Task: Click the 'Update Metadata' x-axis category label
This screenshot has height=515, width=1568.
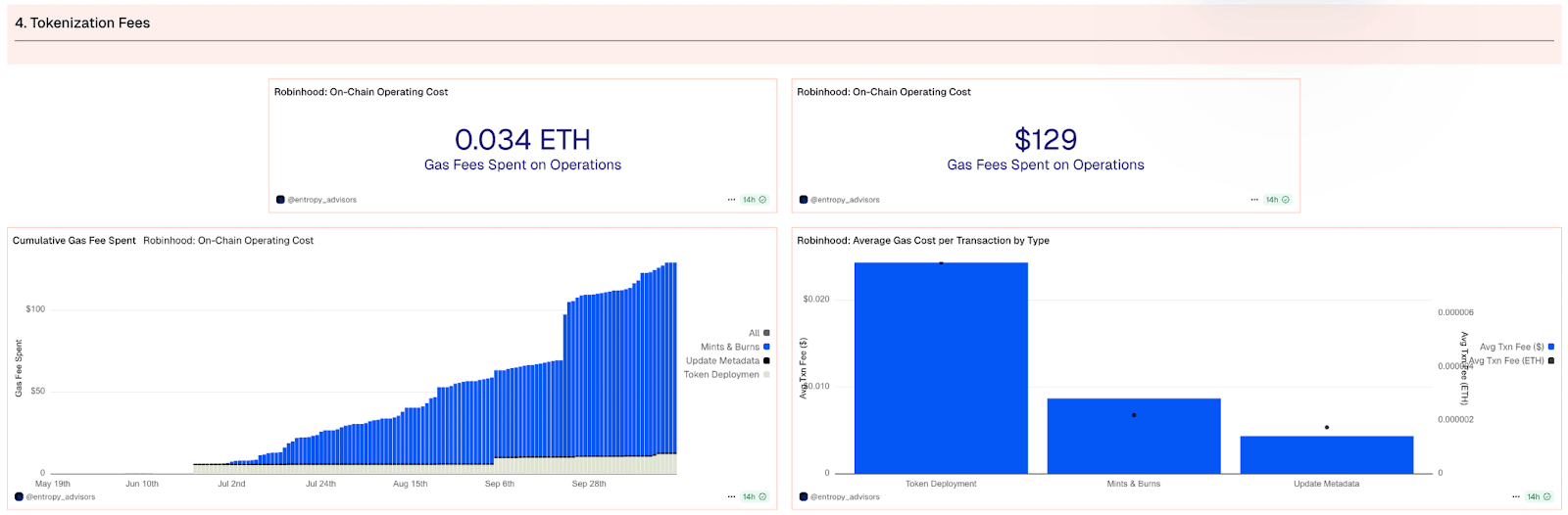Action: [x=1327, y=484]
